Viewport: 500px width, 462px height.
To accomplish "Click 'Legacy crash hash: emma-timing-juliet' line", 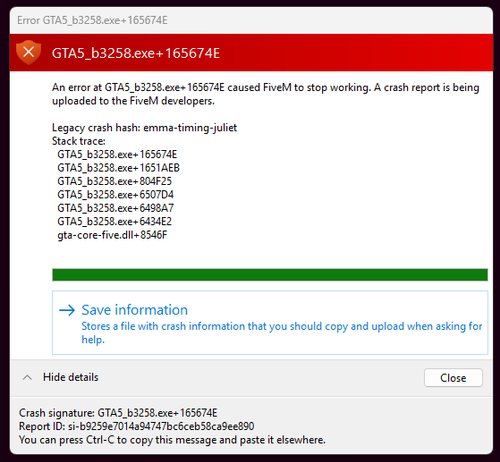I will [144, 128].
